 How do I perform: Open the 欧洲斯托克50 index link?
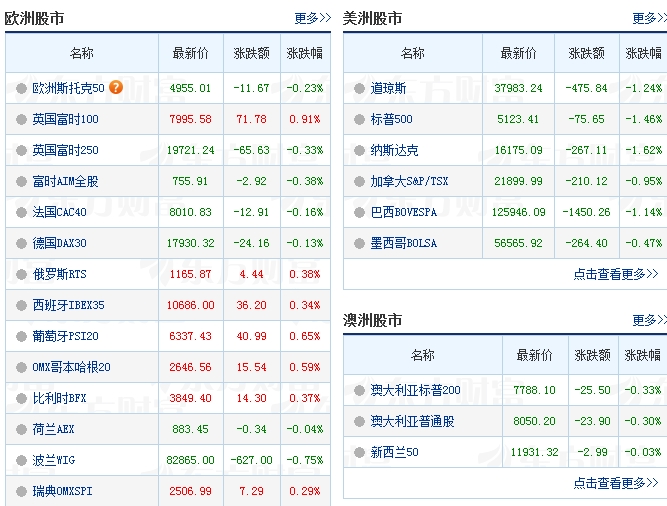[x=68, y=88]
